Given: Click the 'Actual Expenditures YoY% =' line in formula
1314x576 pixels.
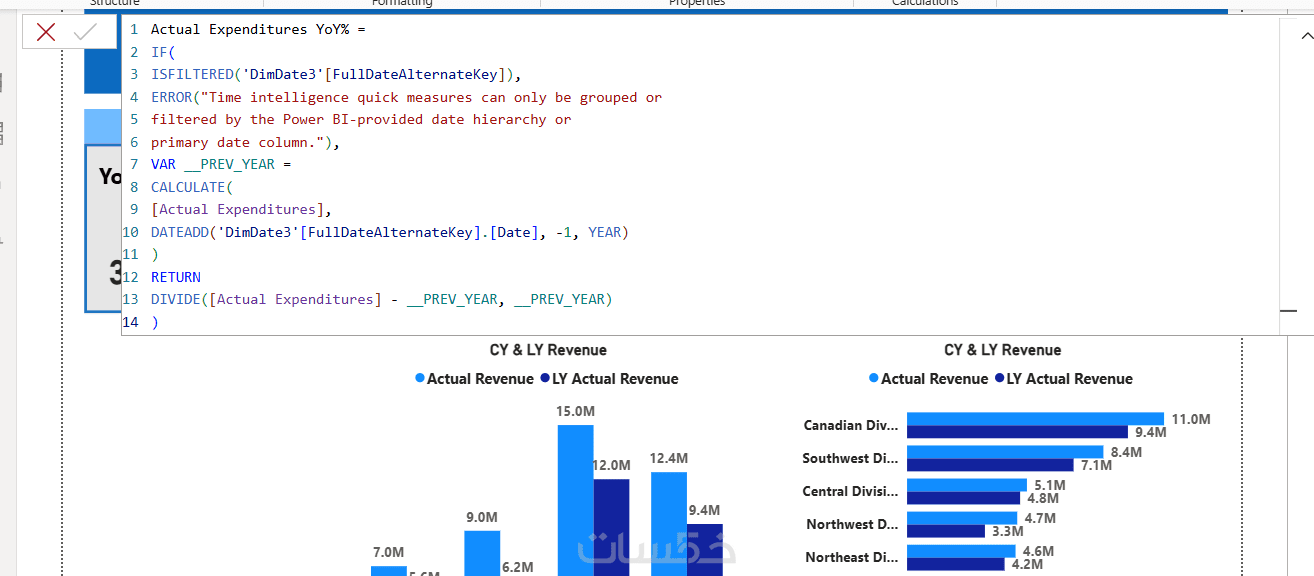Looking at the screenshot, I should click(258, 30).
